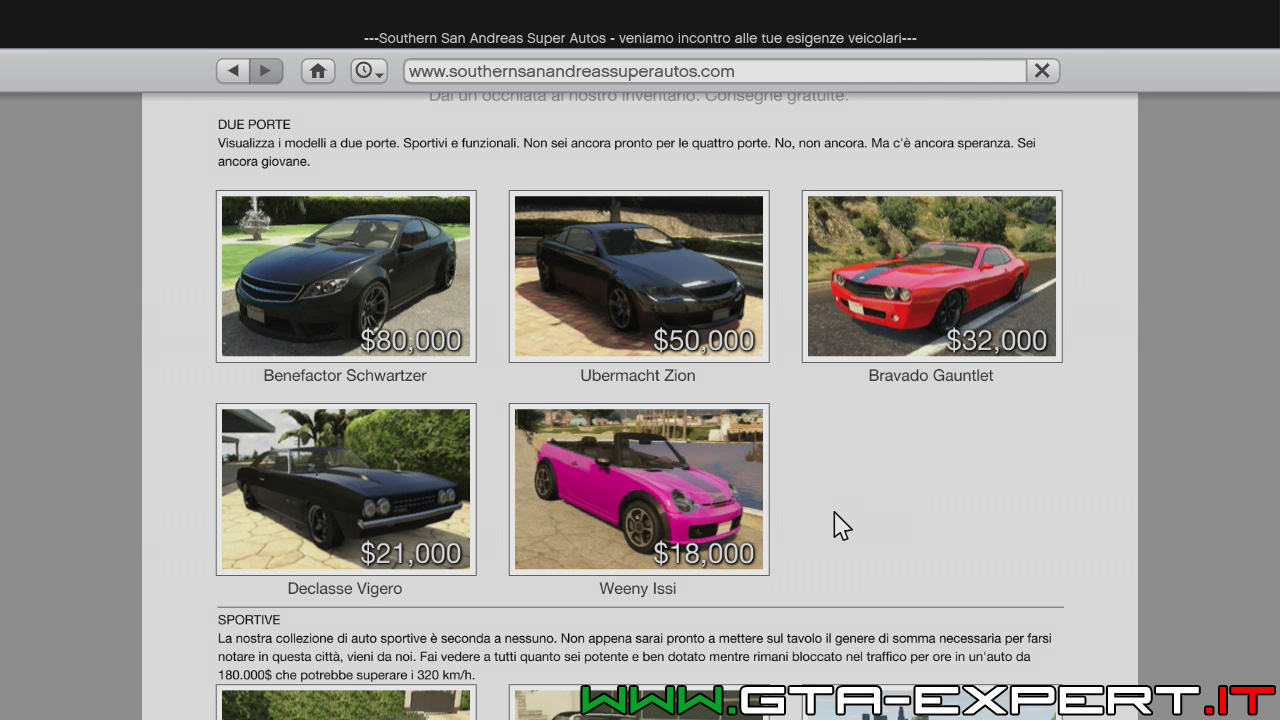The height and width of the screenshot is (720, 1280).
Task: Click the $32,000 price tag
Action: coord(997,341)
